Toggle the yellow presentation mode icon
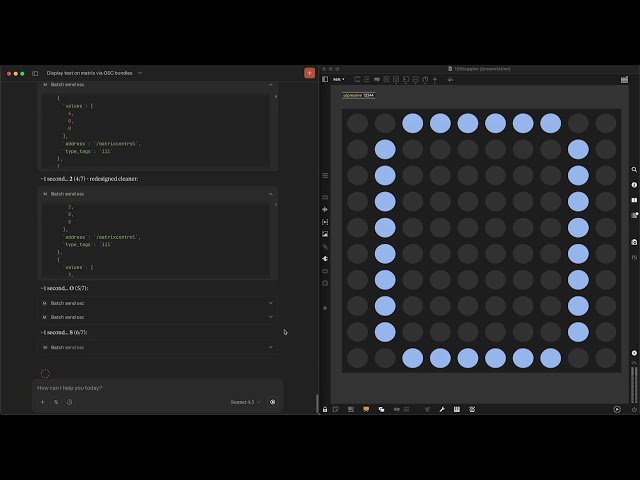 pyautogui.click(x=366, y=409)
